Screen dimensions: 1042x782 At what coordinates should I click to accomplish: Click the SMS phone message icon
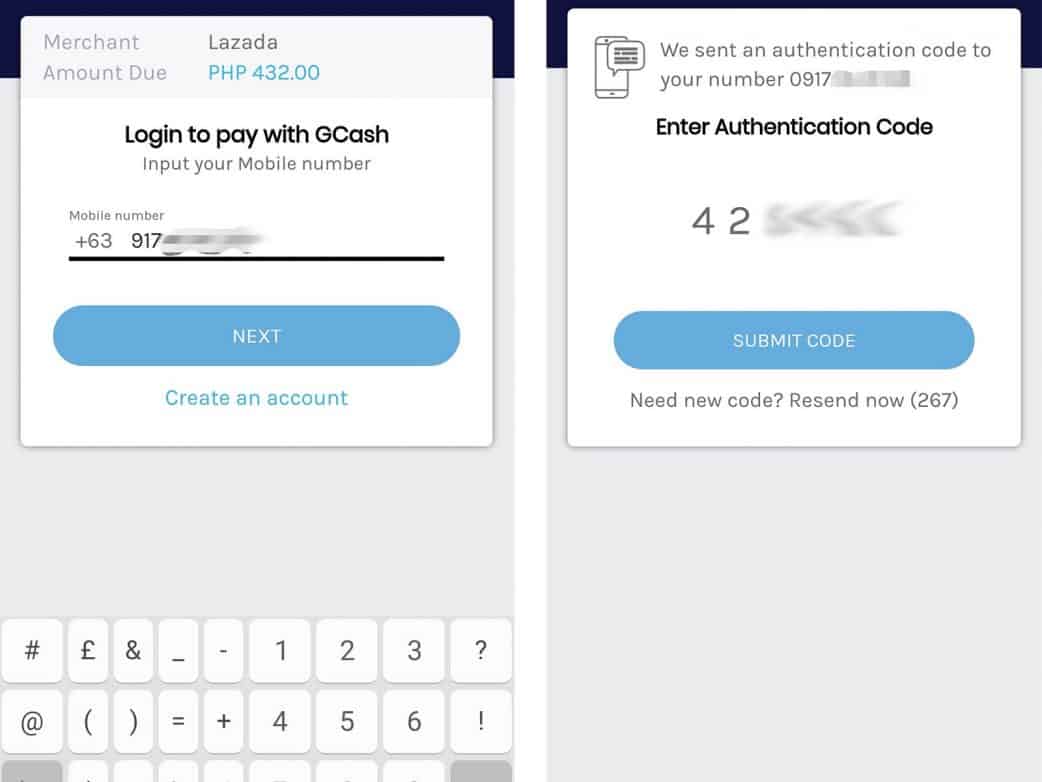[x=617, y=67]
